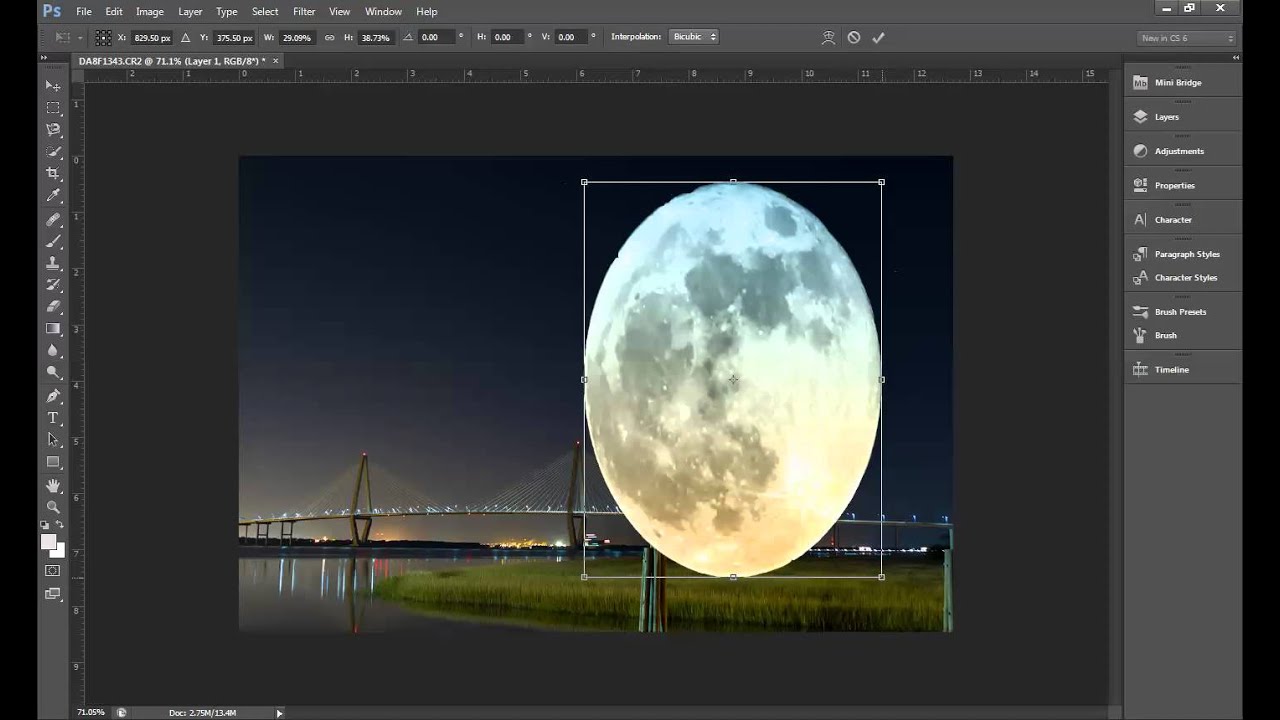Toggle the maintain aspect ratio link

tap(329, 37)
